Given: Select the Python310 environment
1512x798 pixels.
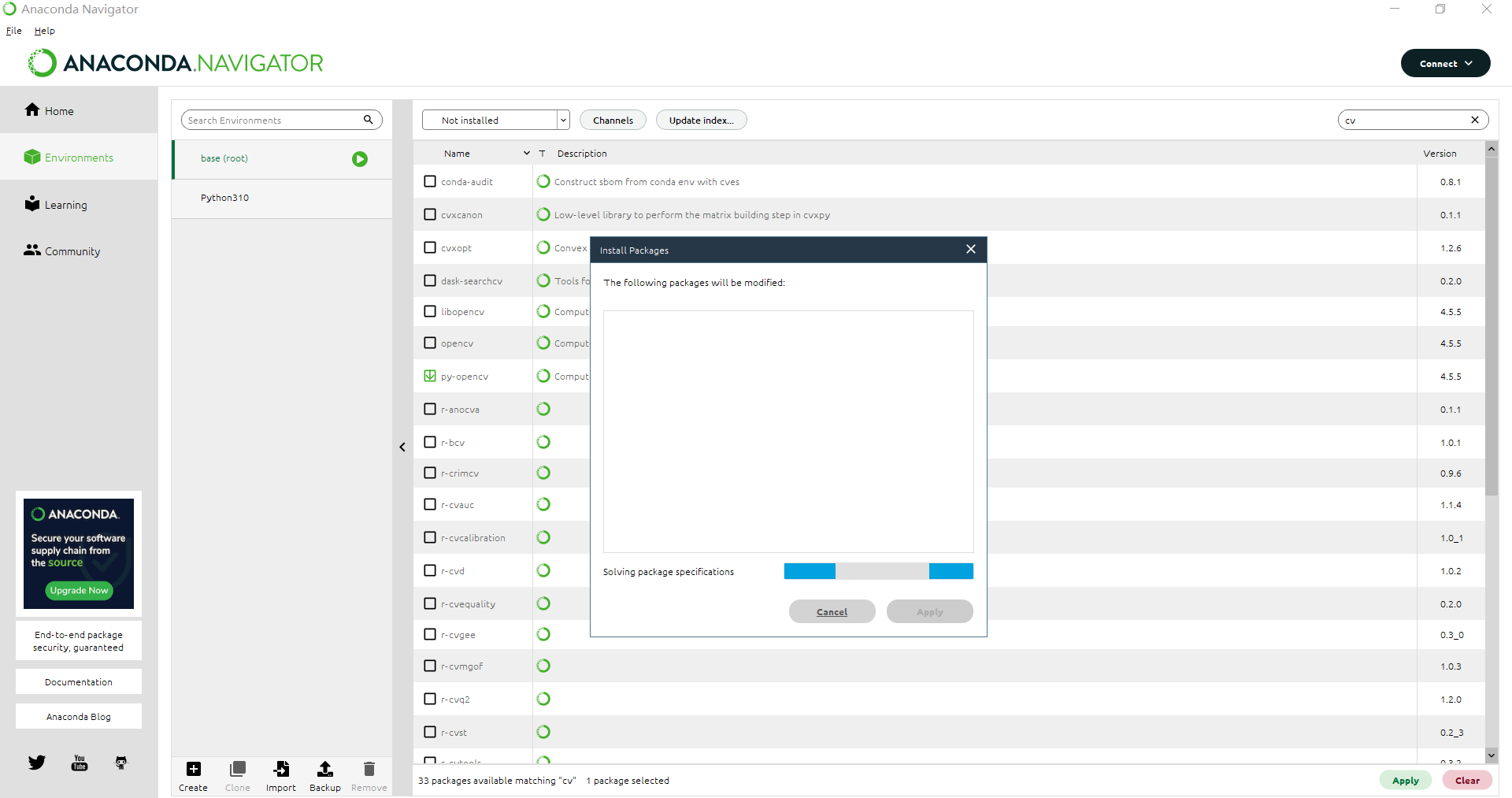Looking at the screenshot, I should [x=282, y=198].
